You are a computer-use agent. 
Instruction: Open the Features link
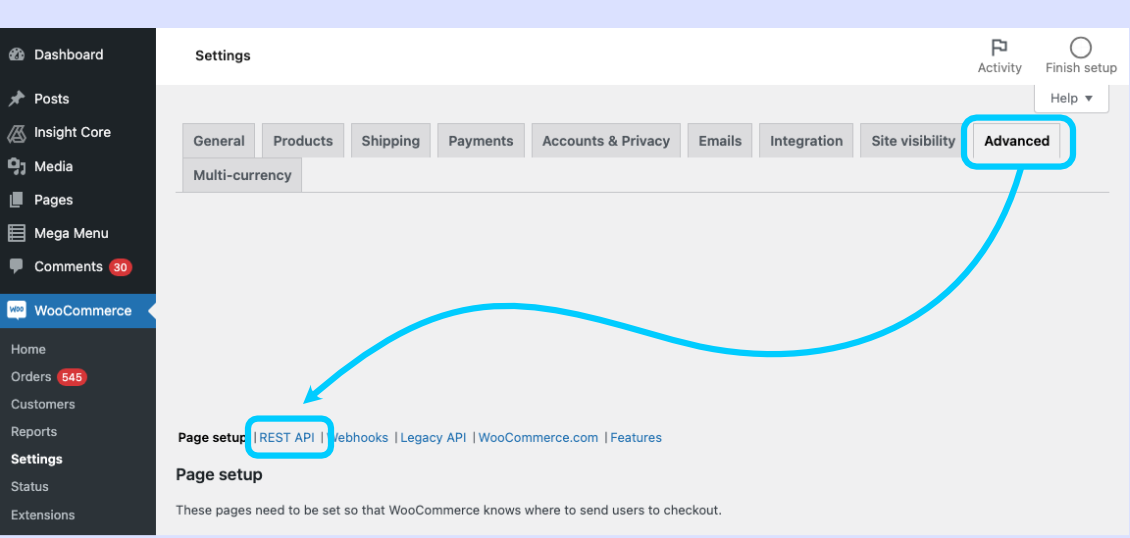click(636, 437)
